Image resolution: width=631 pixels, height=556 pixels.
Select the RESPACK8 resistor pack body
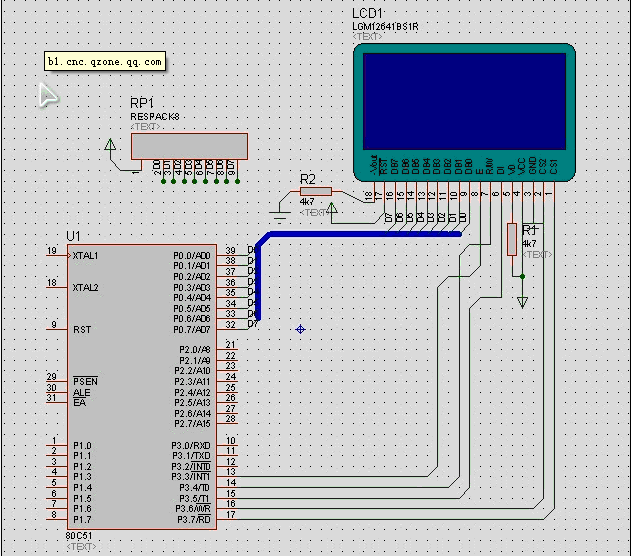[189, 147]
